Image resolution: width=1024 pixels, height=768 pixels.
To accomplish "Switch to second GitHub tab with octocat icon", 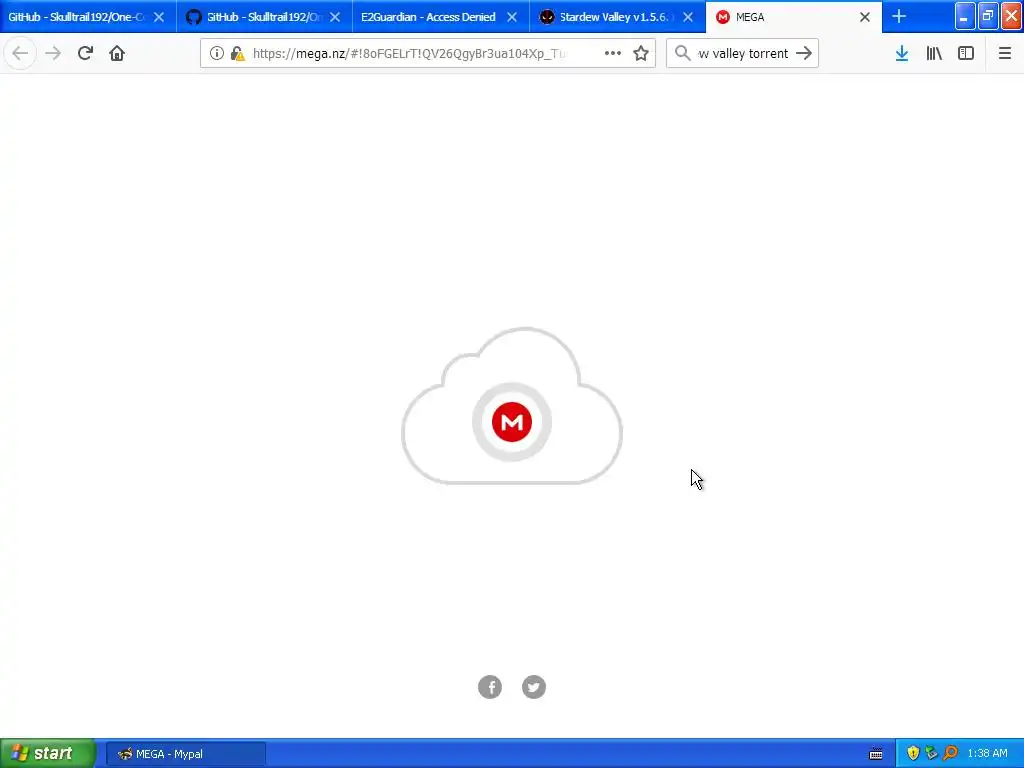I will (255, 17).
